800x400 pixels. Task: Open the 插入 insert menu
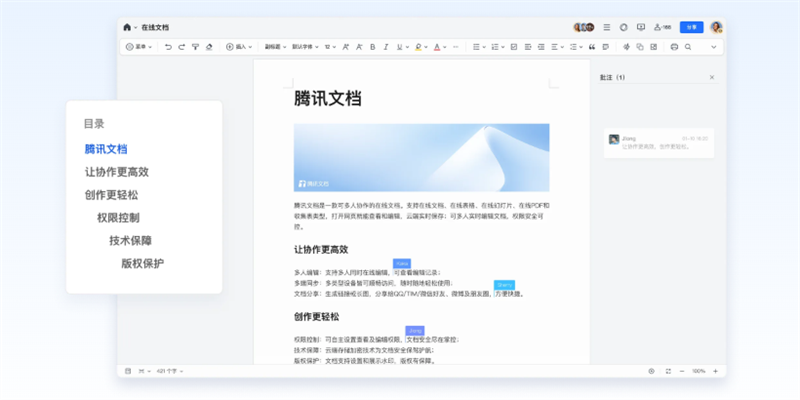click(239, 47)
